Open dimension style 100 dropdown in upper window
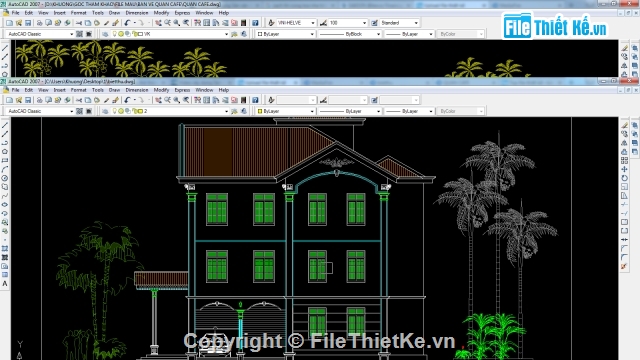Screen dimensions: 640x360 pos(364,23)
